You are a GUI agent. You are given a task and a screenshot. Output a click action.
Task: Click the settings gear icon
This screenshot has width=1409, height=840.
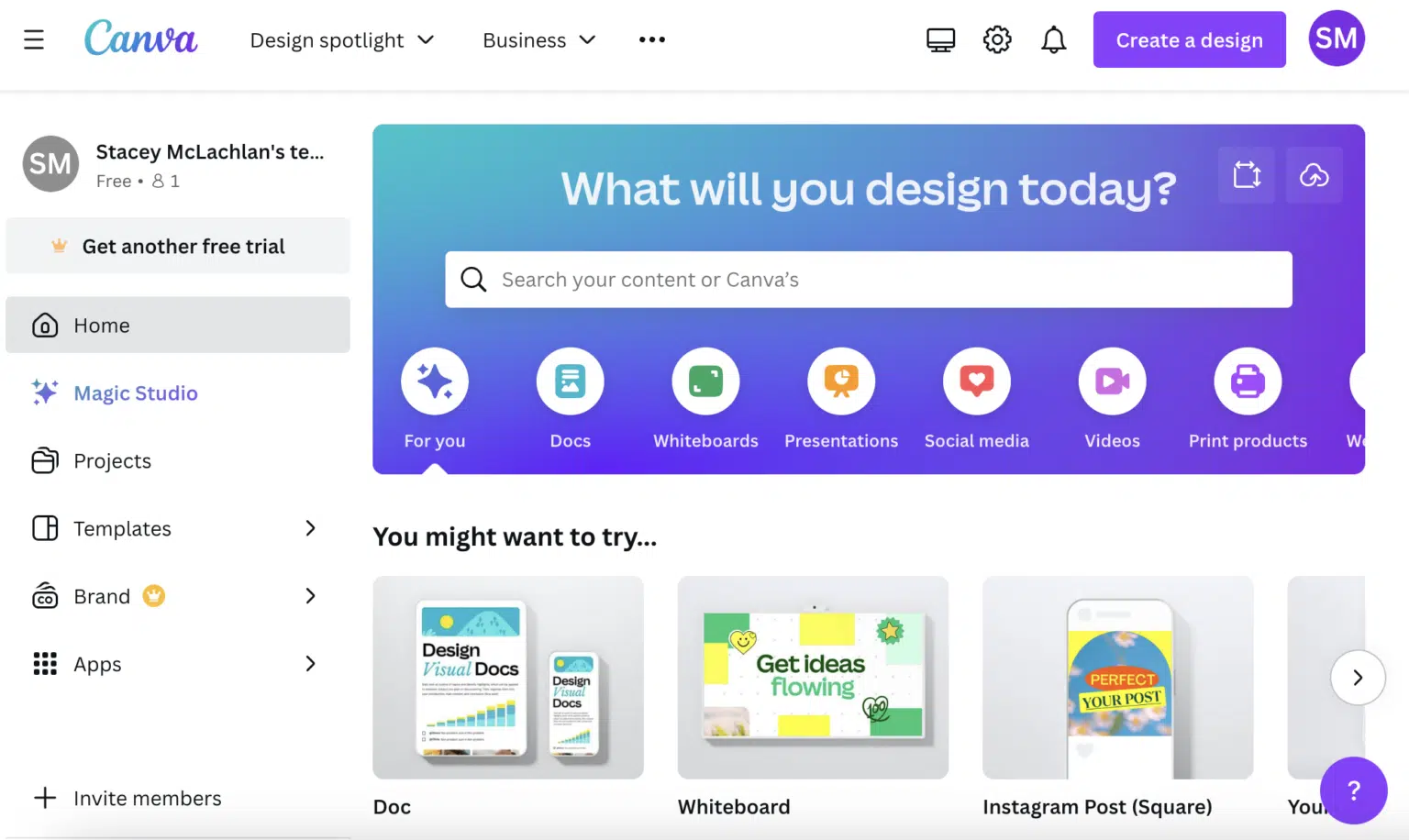pos(997,39)
